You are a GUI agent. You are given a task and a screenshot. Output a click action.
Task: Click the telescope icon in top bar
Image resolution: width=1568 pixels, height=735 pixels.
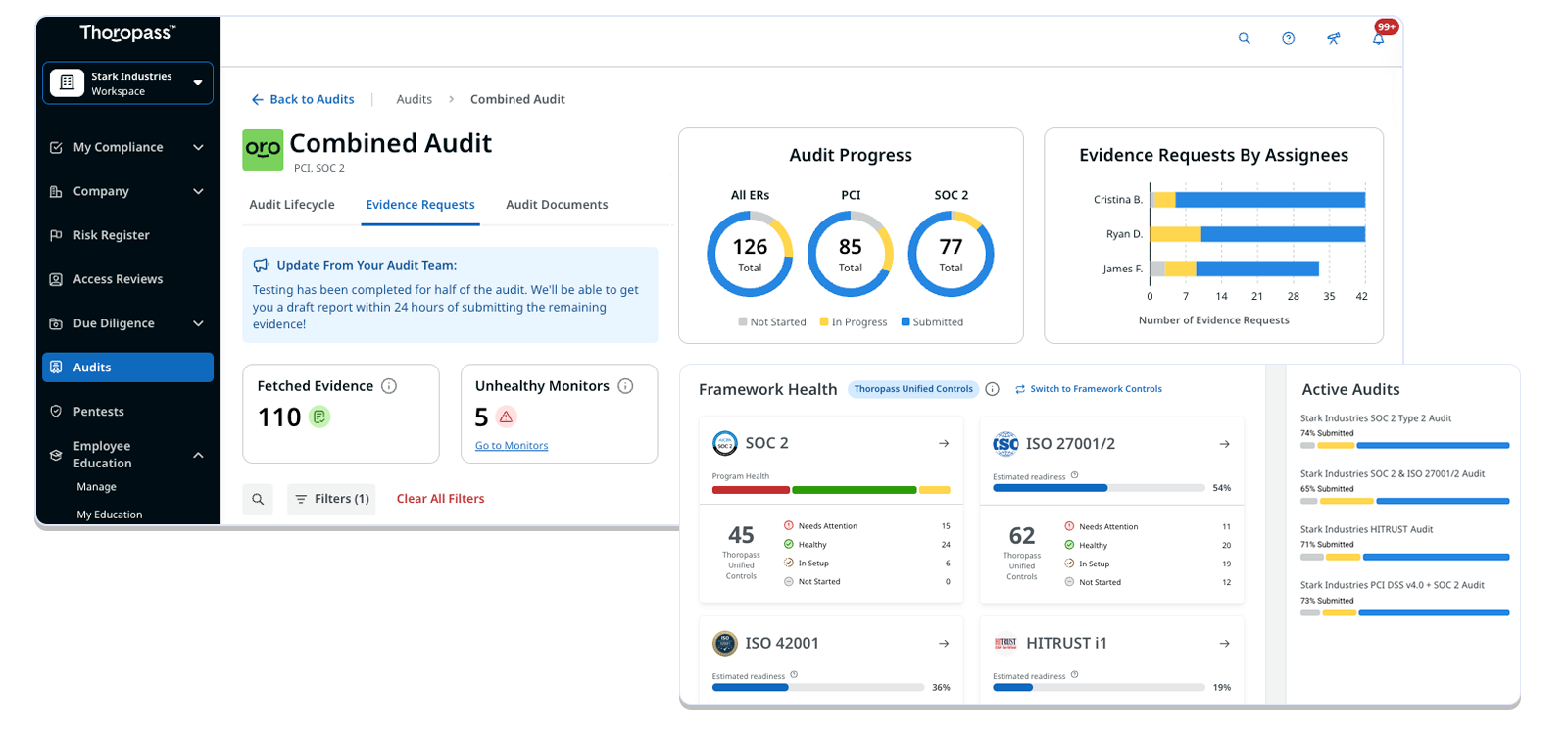(x=1333, y=39)
